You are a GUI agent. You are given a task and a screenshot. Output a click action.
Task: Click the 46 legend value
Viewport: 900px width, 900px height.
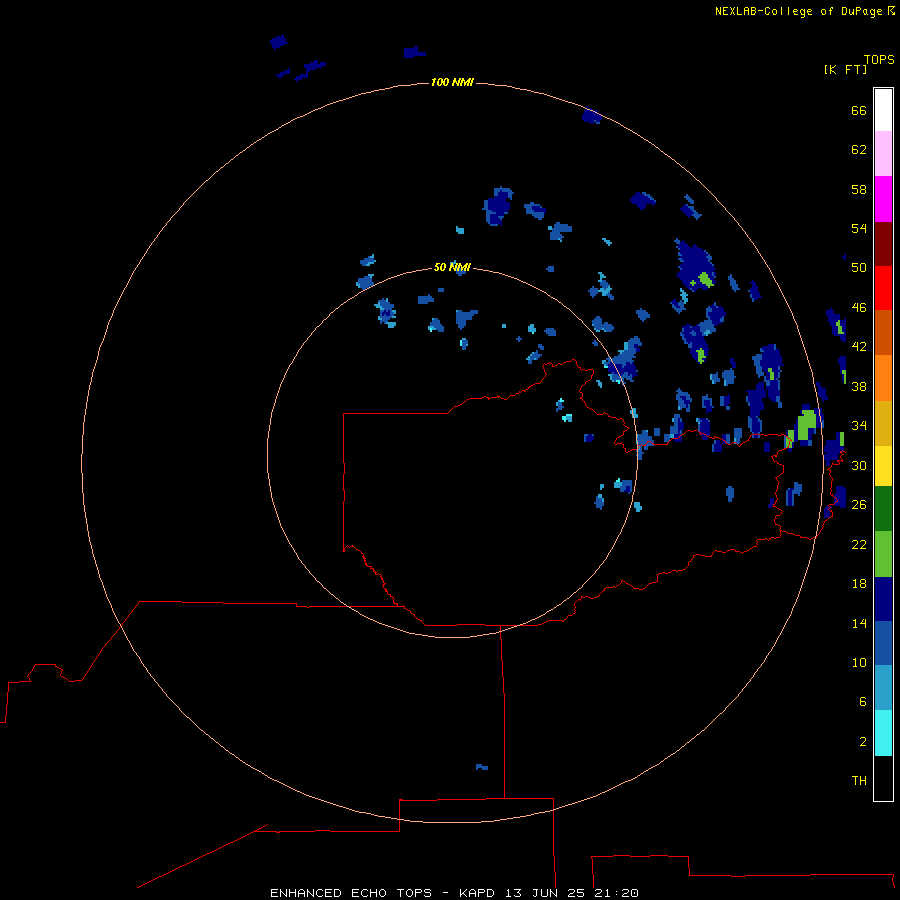coord(859,308)
